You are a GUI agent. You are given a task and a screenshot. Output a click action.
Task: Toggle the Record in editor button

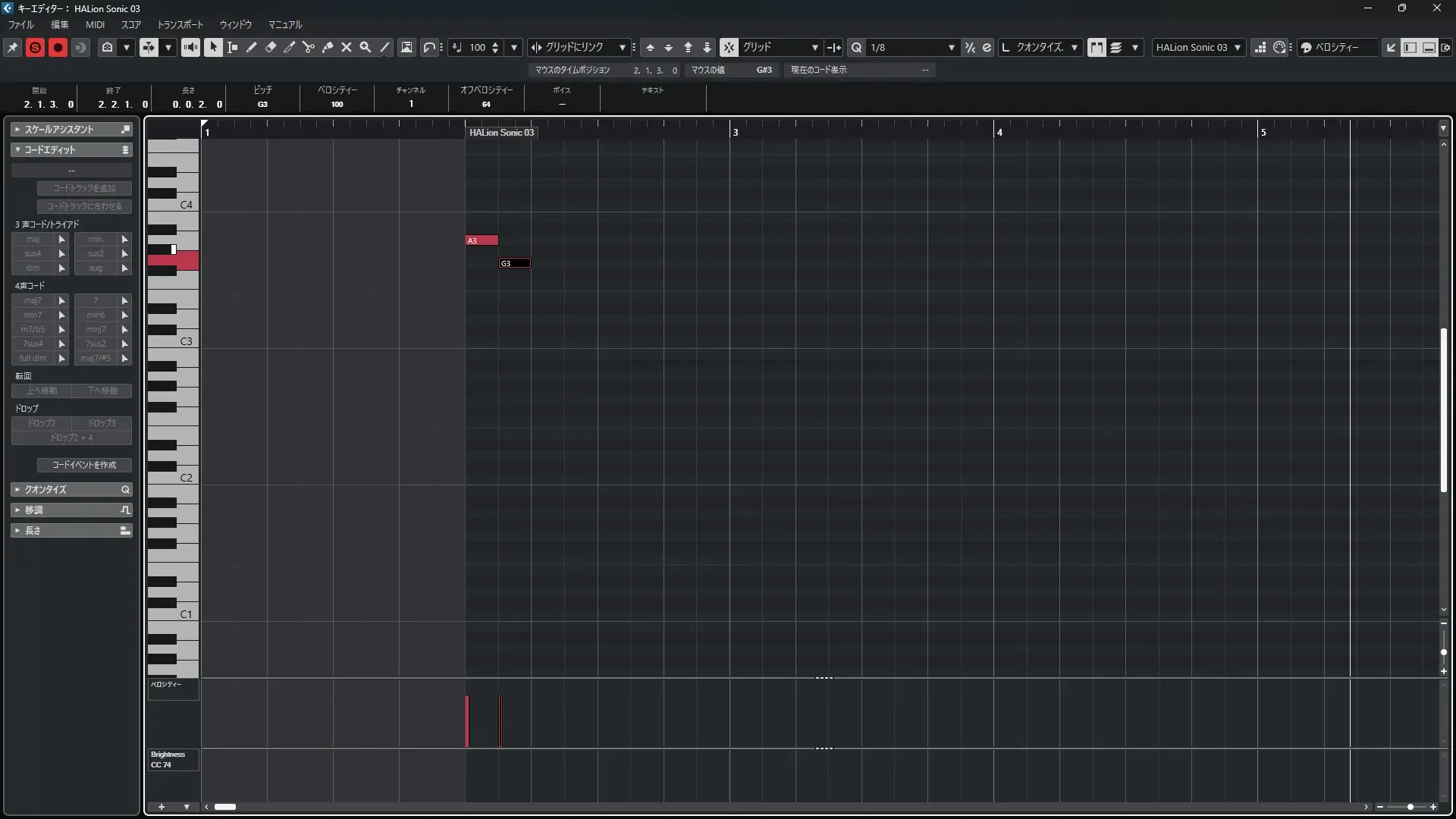(58, 47)
